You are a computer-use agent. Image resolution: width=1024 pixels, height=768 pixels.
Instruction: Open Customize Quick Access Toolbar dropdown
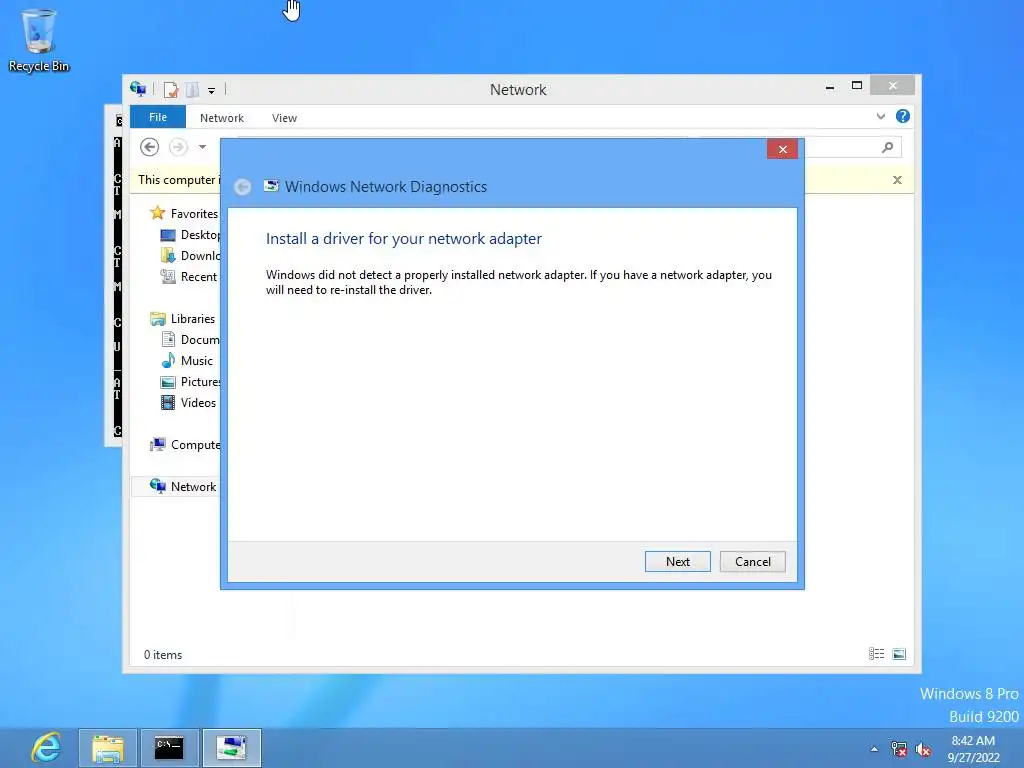[212, 91]
